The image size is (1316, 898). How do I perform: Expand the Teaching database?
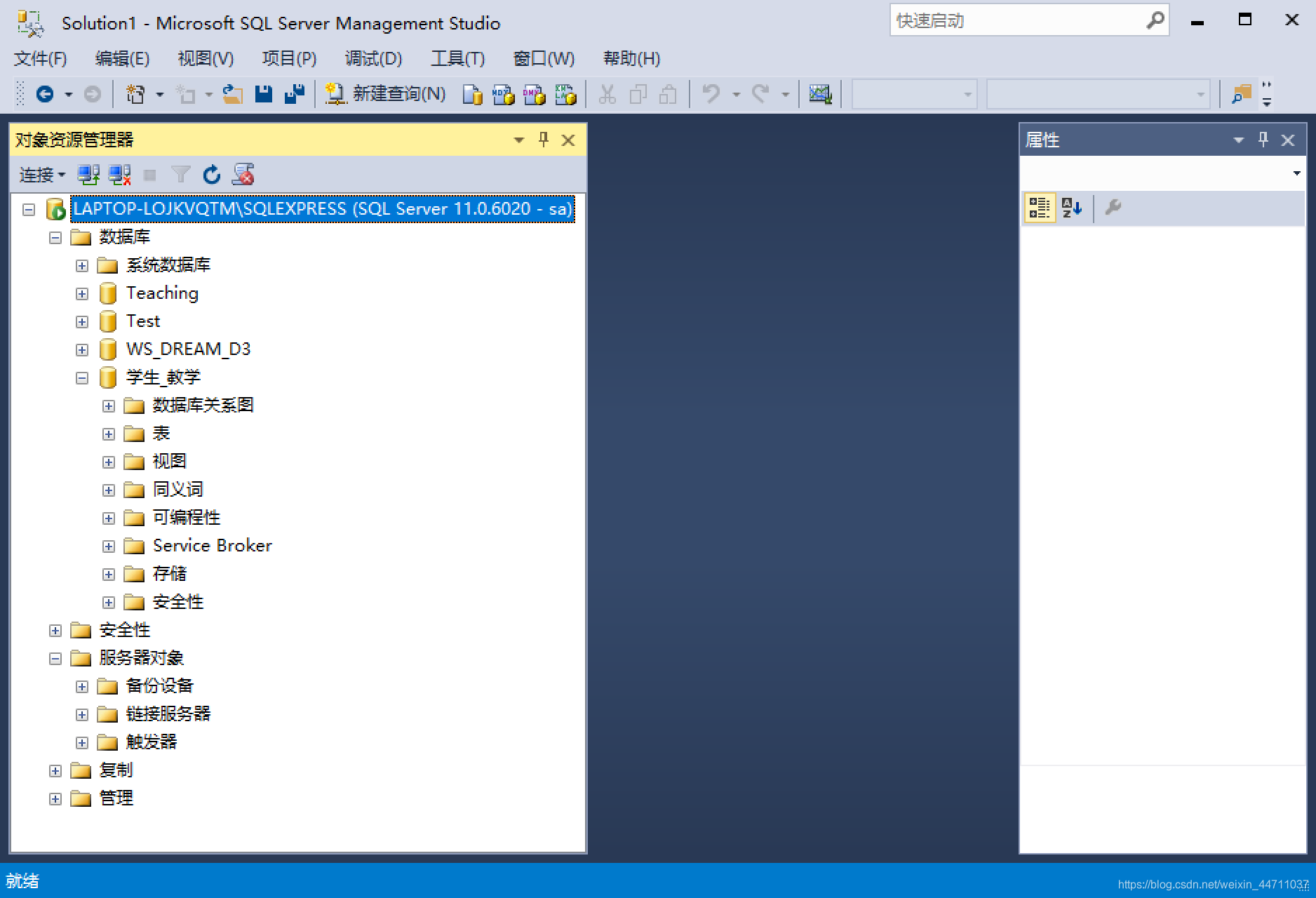[x=82, y=293]
